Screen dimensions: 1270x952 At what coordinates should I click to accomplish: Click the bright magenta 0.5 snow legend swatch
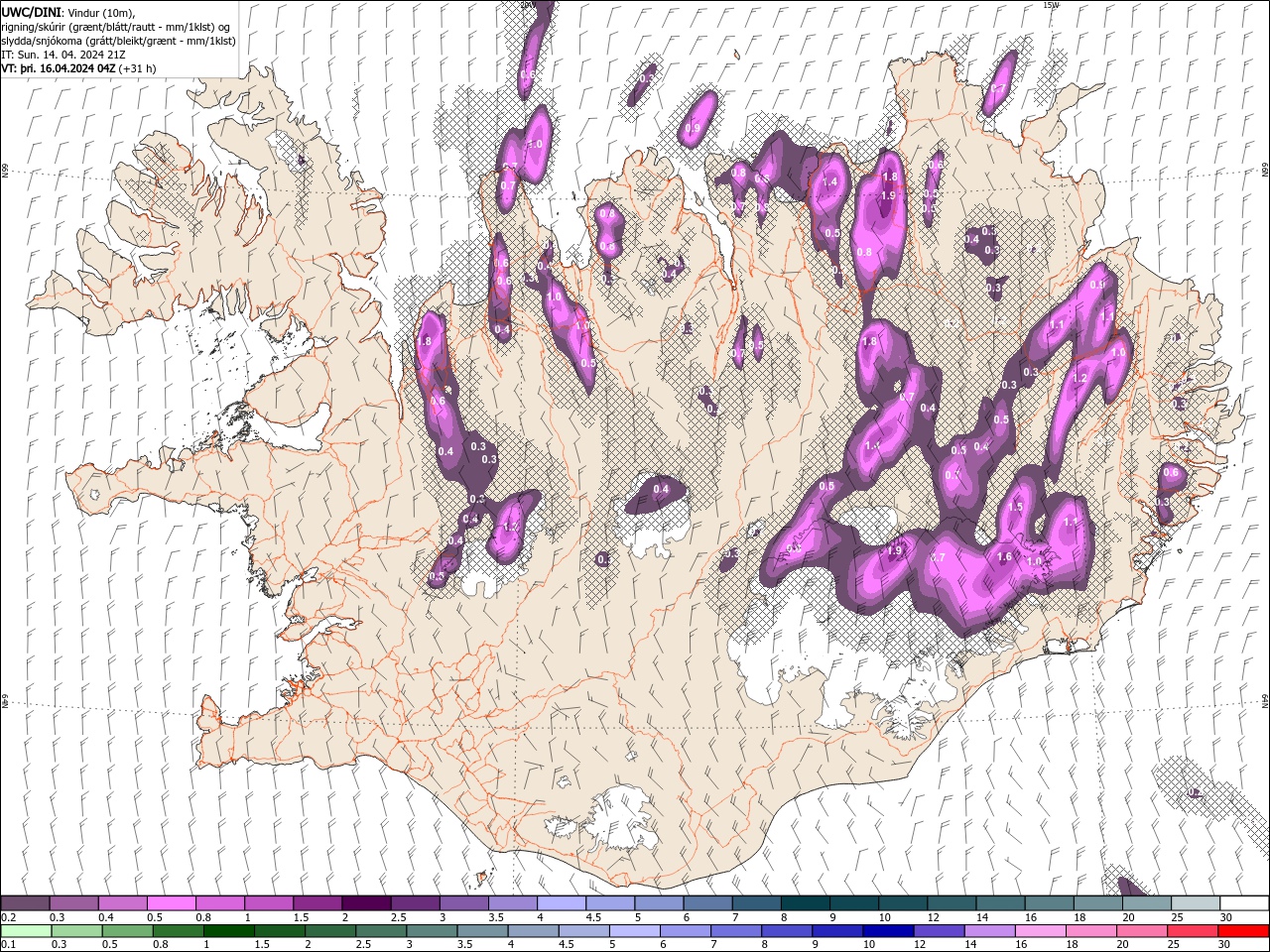[x=171, y=903]
